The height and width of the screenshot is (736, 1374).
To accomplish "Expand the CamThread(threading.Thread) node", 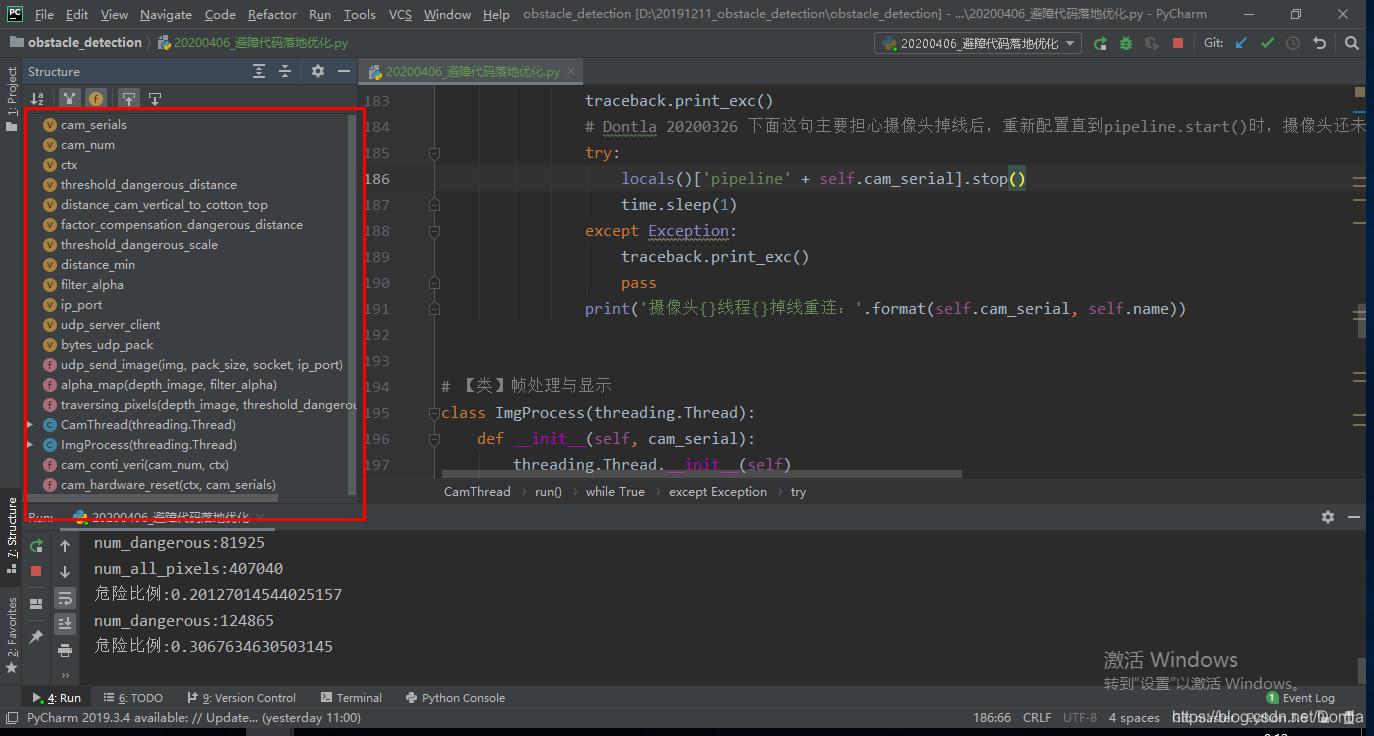I will (31, 424).
